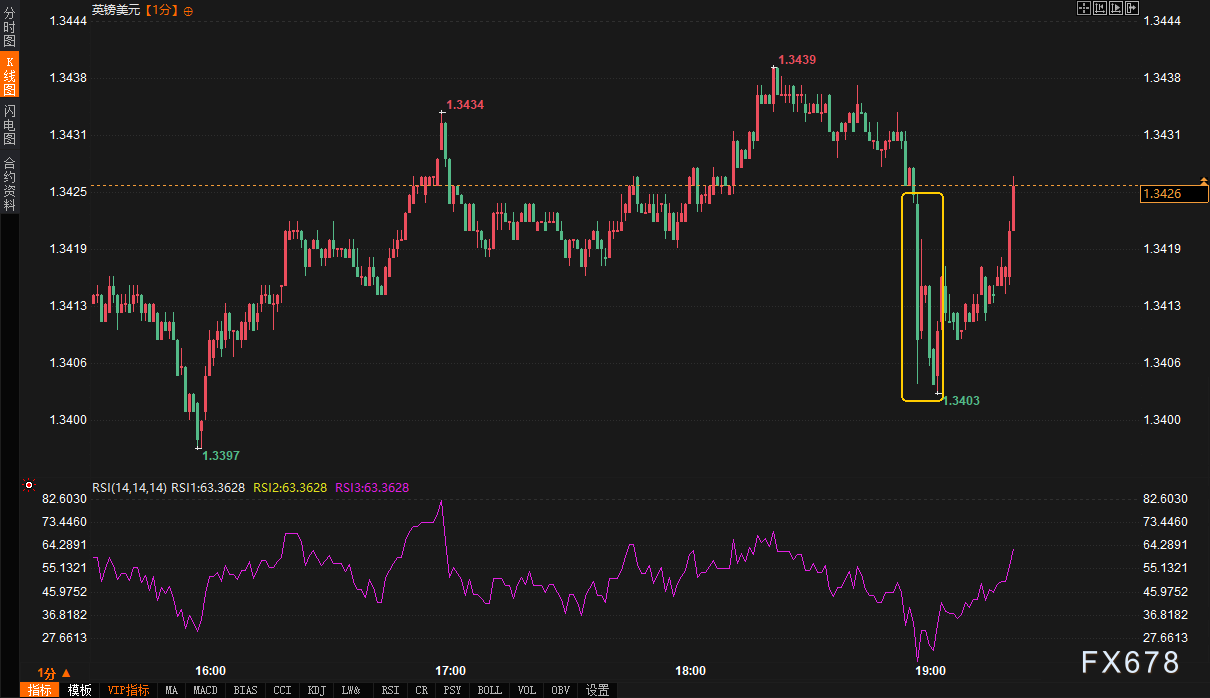The width and height of the screenshot is (1210, 698).
Task: Open indicator 设置 settings
Action: coord(597,690)
